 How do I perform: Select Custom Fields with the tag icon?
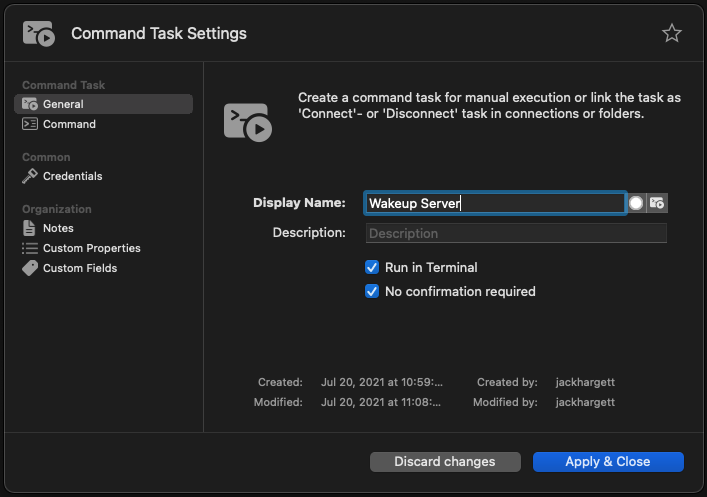click(x=79, y=268)
